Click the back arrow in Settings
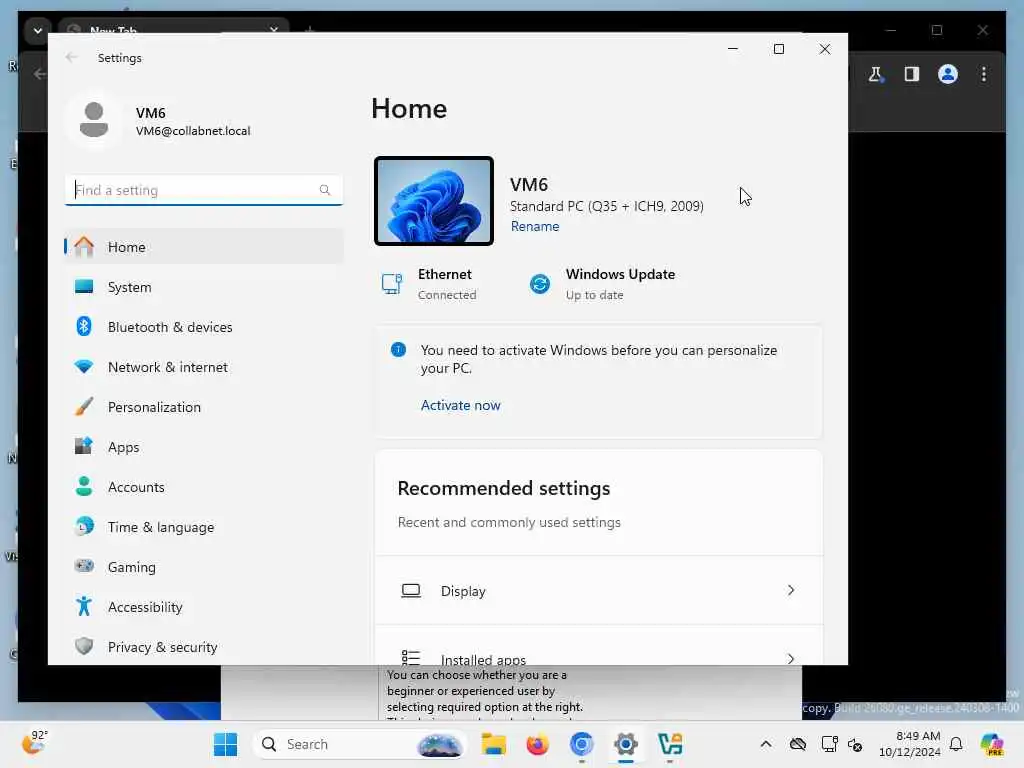 72,57
